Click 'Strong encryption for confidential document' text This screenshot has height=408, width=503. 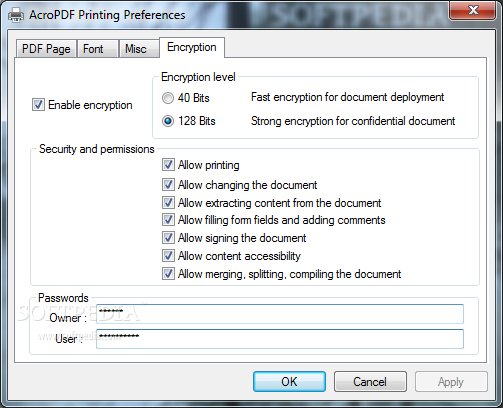click(353, 121)
